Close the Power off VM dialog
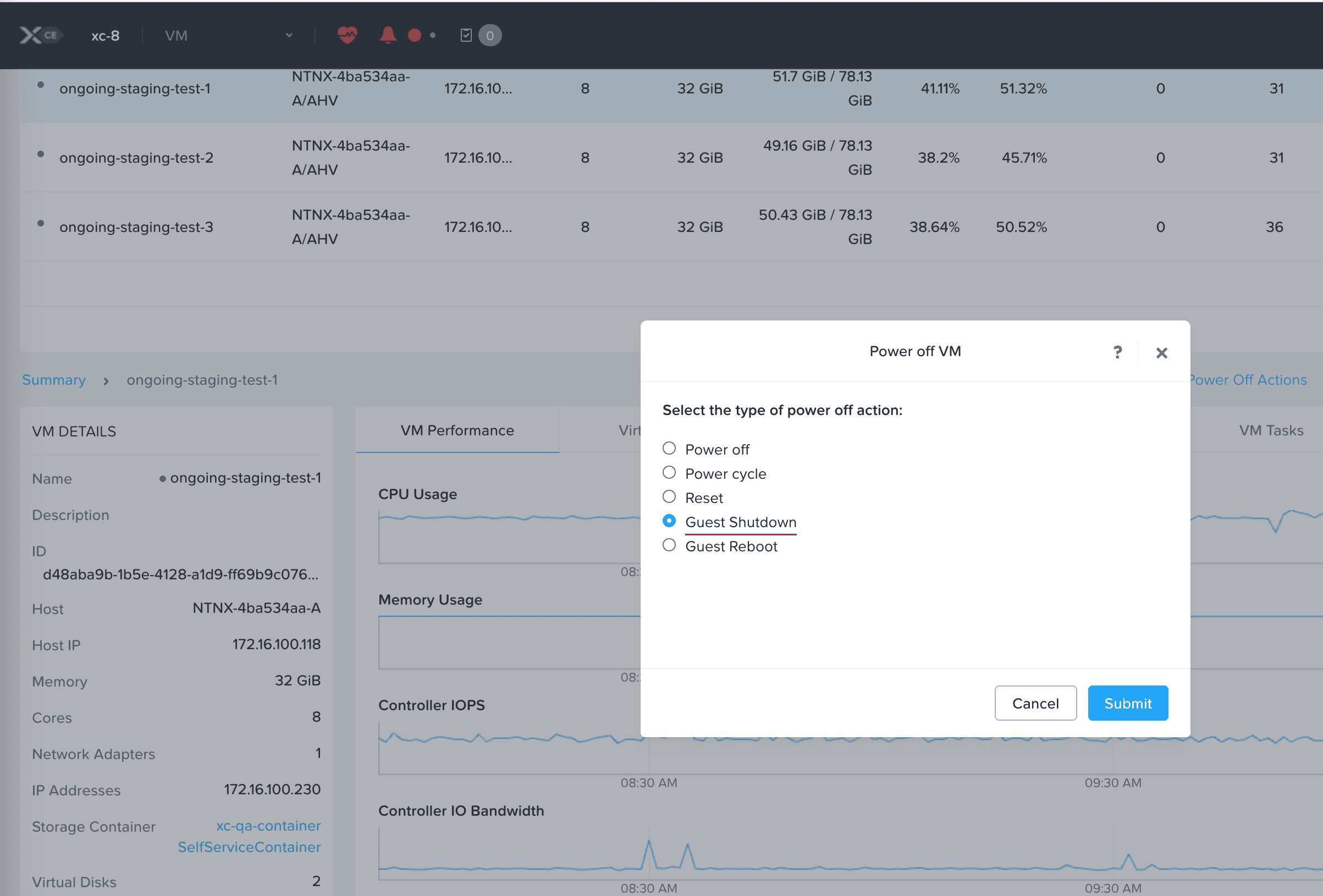 tap(1161, 352)
